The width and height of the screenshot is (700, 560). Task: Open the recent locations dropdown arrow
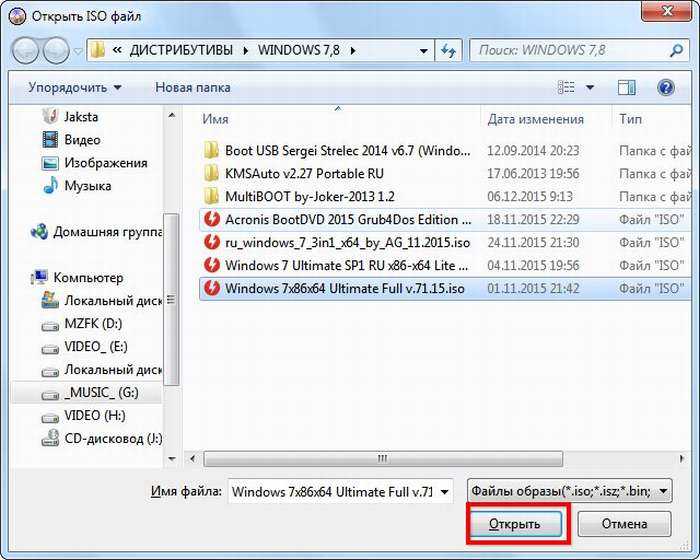click(78, 51)
